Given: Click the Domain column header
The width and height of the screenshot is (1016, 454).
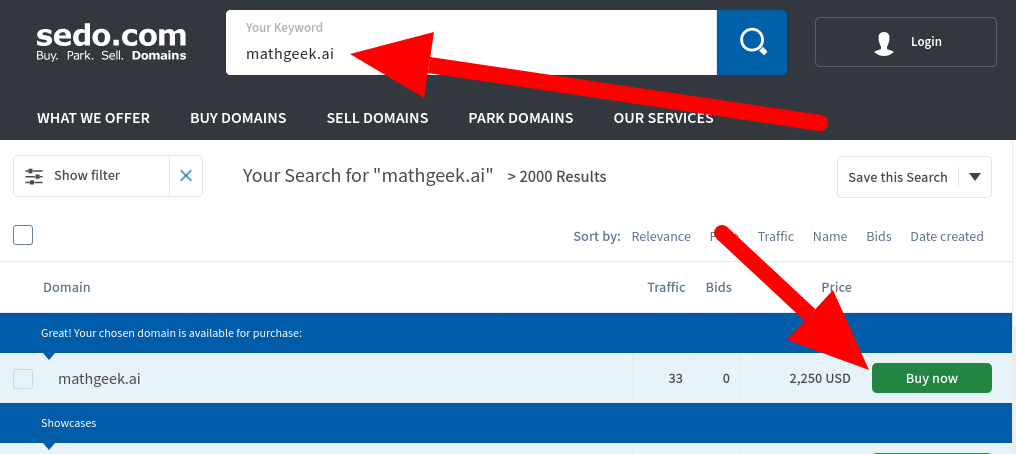Looking at the screenshot, I should (x=67, y=287).
